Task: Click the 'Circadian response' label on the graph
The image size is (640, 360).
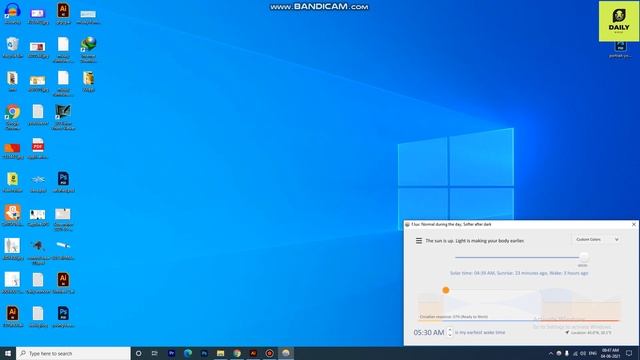Action: coord(453,317)
